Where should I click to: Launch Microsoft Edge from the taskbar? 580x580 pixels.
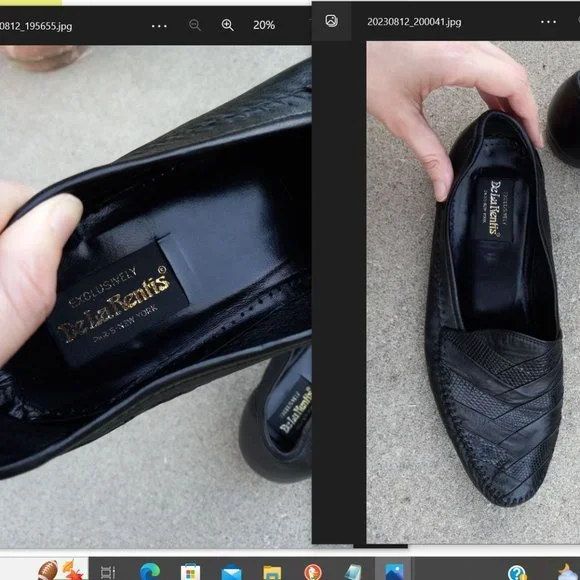pyautogui.click(x=150, y=572)
